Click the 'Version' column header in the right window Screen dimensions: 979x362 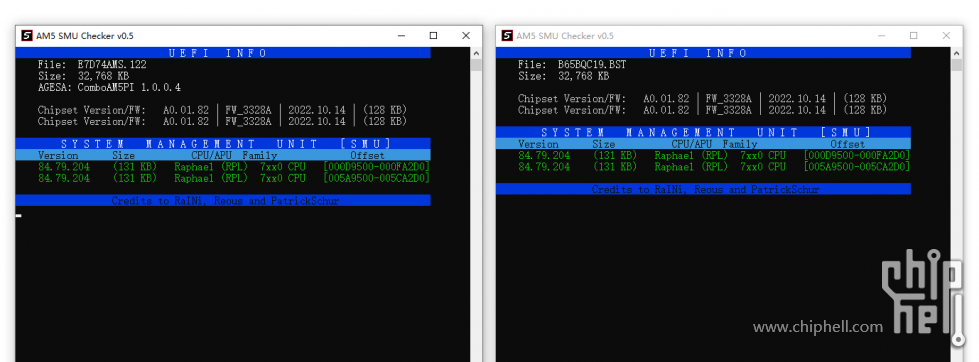click(538, 144)
